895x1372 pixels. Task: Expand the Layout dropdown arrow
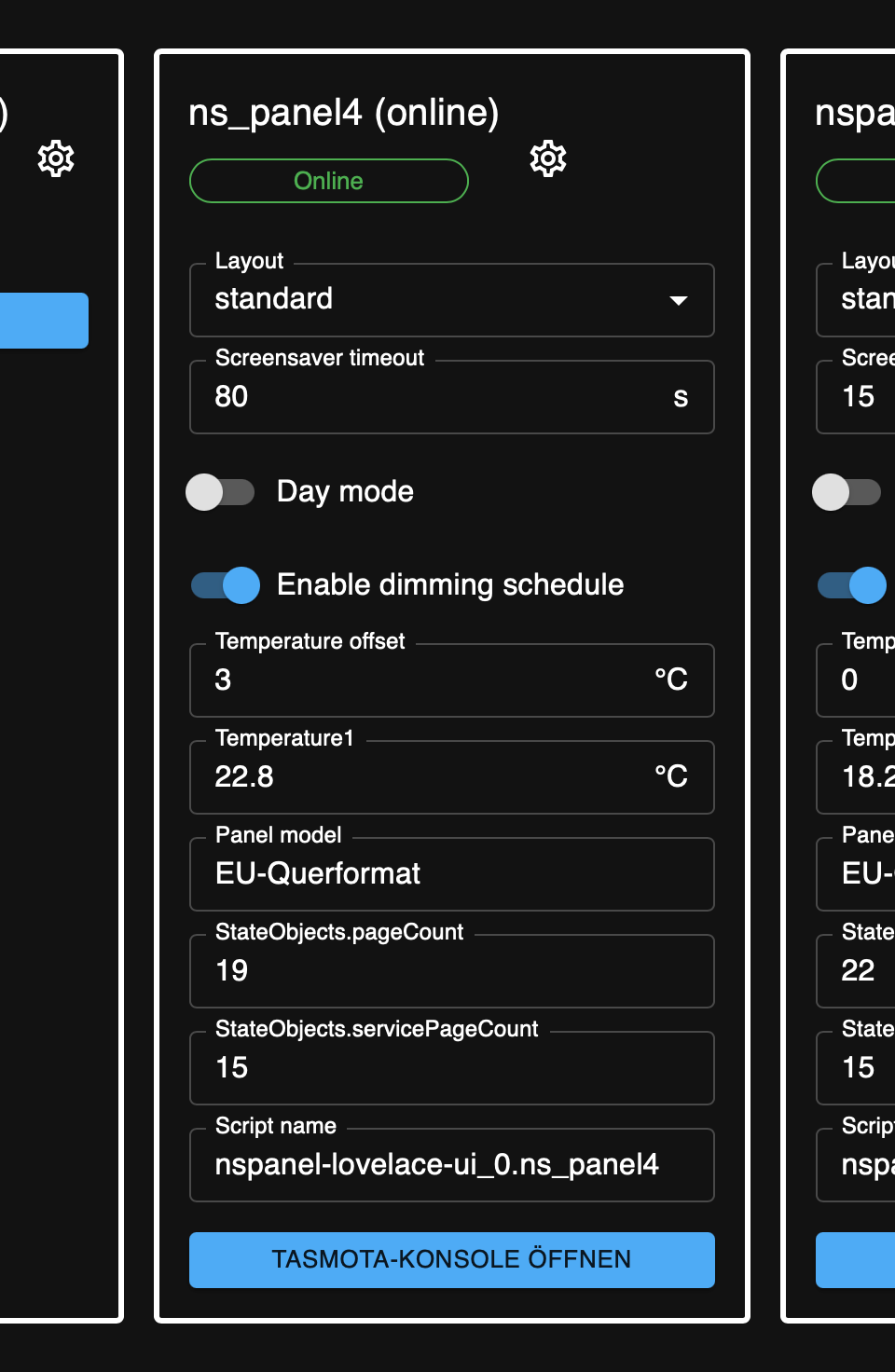point(679,300)
